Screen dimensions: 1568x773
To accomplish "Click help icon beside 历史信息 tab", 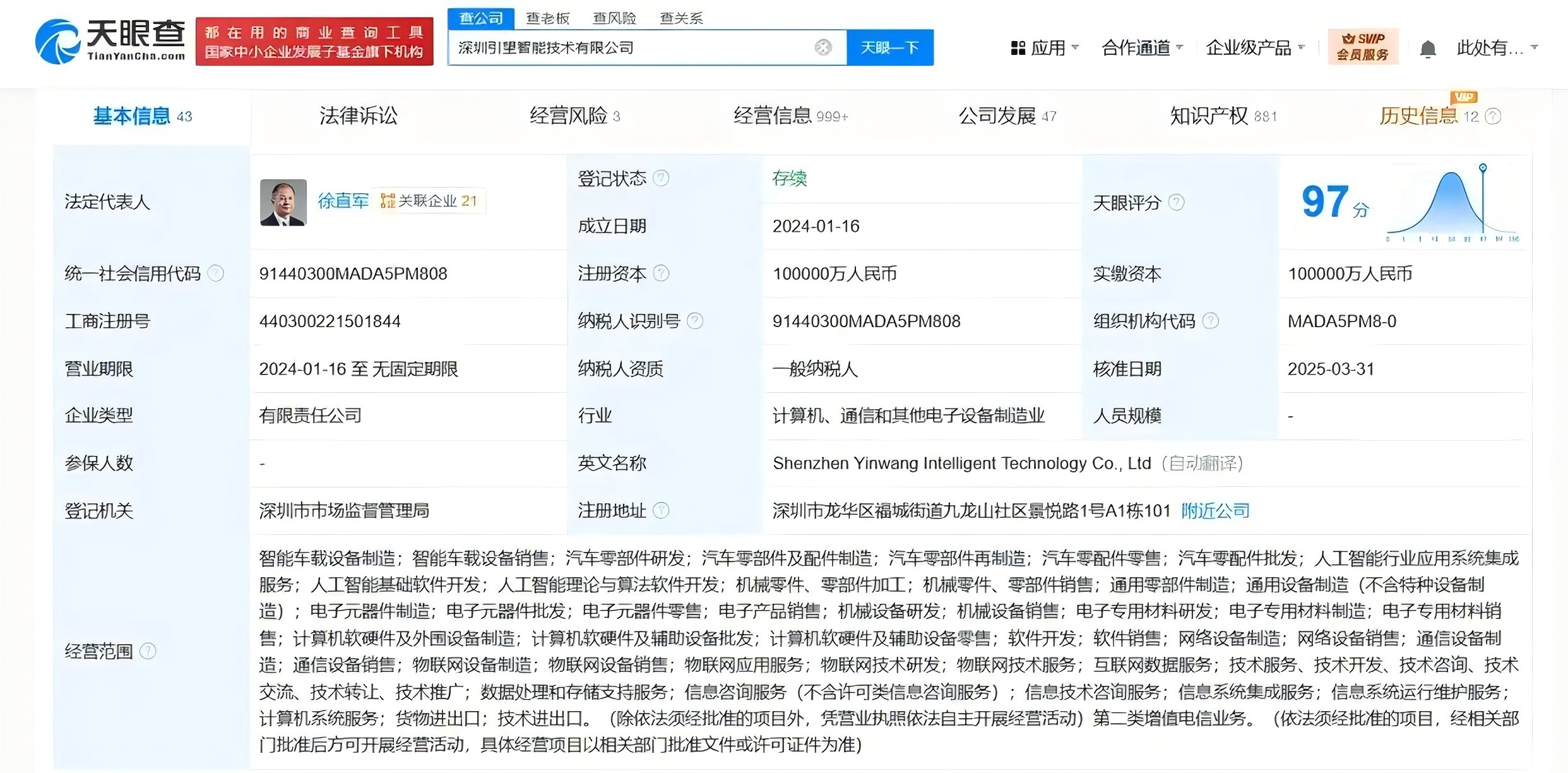I will tap(1493, 116).
